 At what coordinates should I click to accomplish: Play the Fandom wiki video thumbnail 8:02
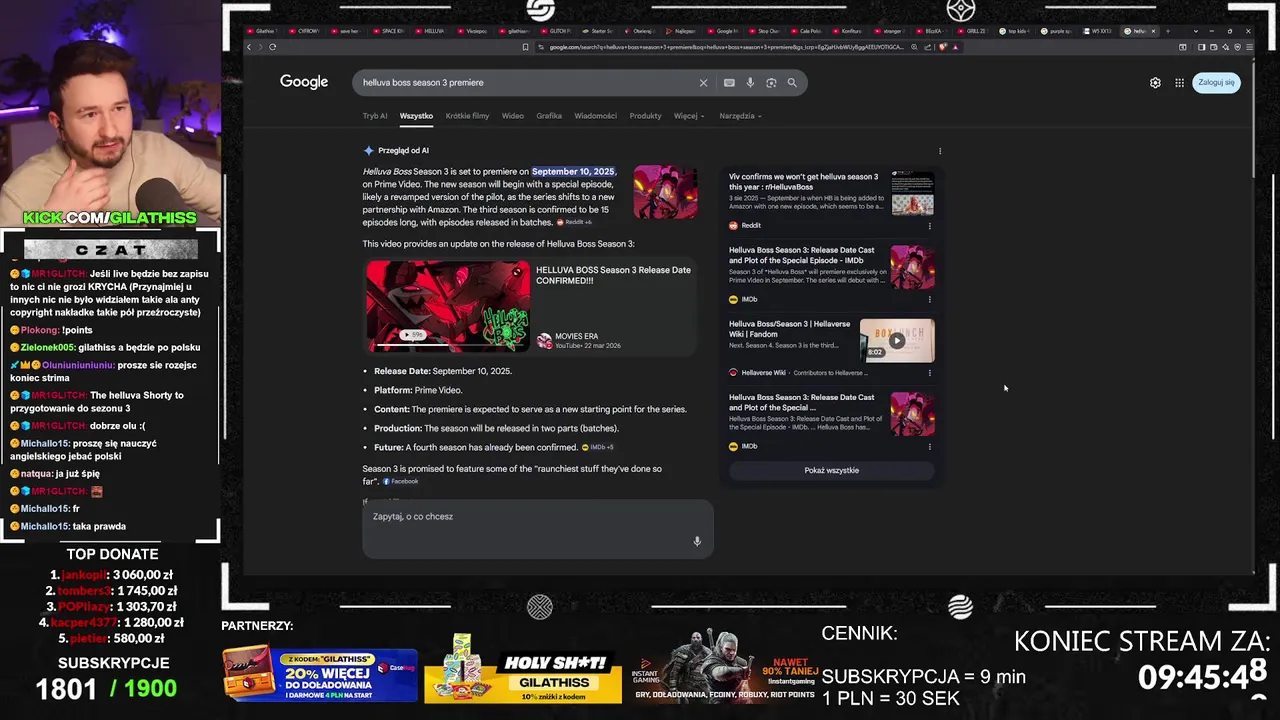tap(897, 340)
